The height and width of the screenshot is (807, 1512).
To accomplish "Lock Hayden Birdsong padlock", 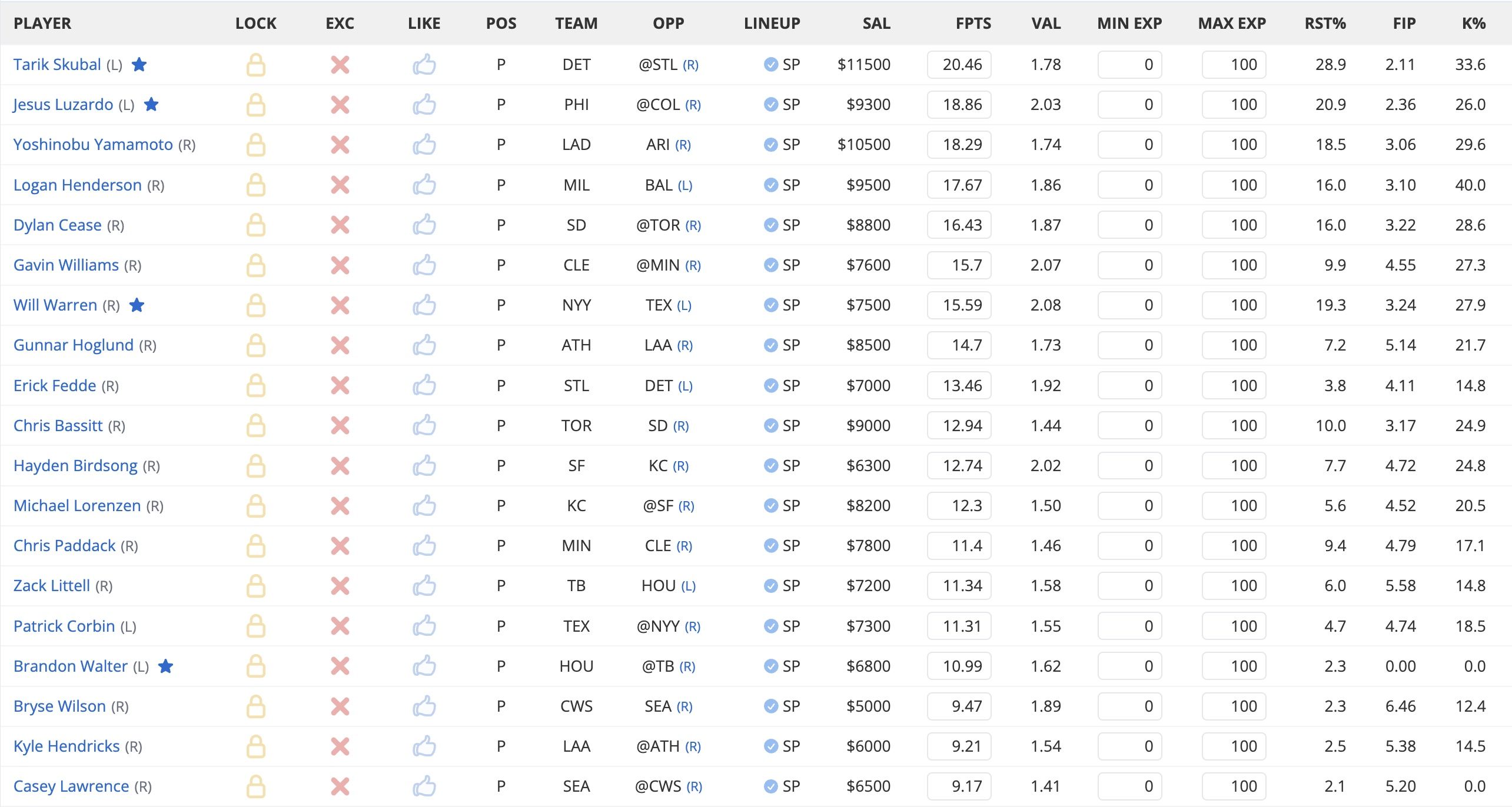I will click(x=255, y=466).
